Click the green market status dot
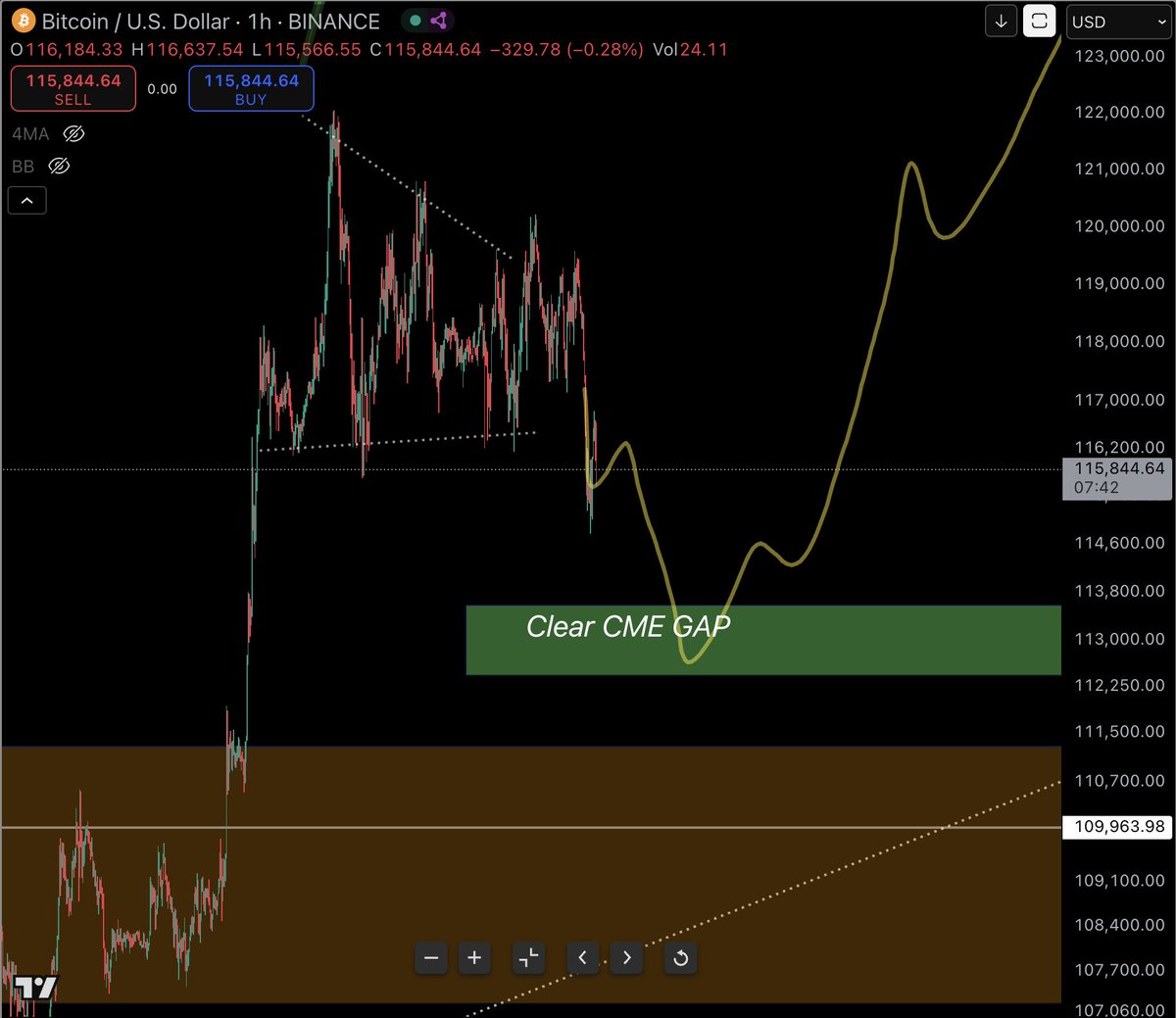 click(416, 21)
